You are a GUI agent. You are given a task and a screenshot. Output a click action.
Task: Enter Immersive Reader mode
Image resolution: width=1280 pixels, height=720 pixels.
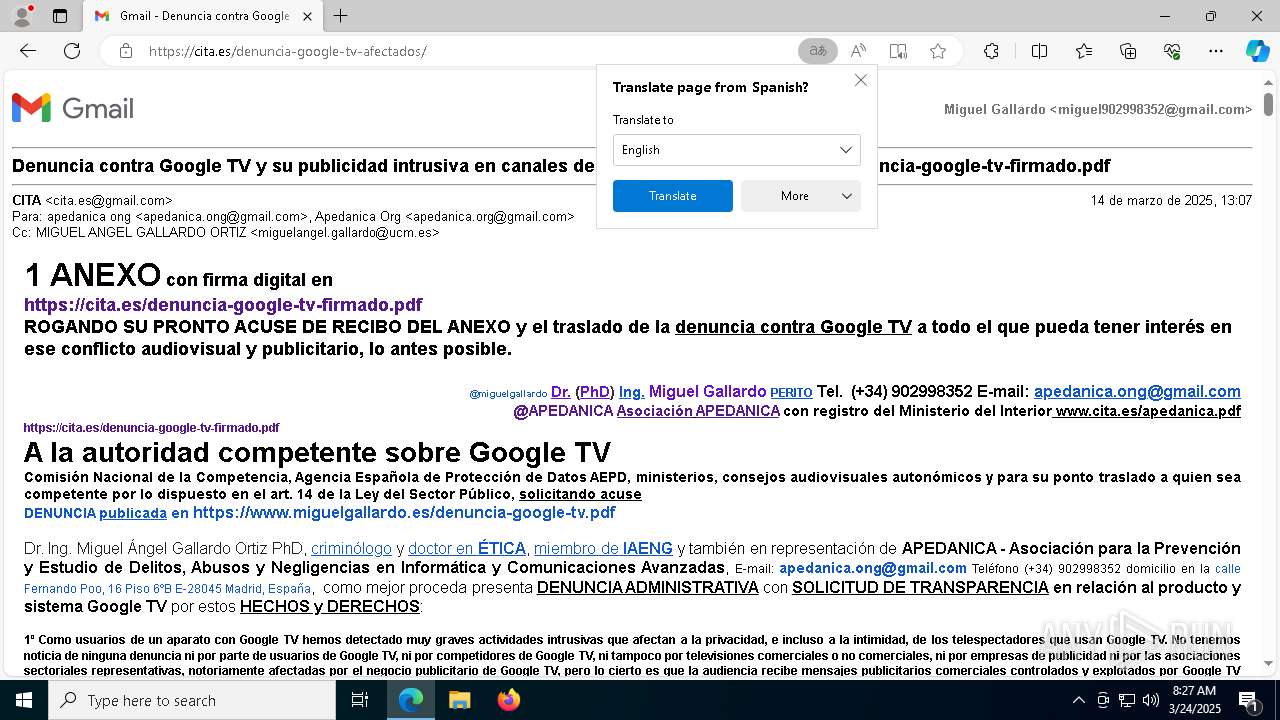click(x=898, y=51)
